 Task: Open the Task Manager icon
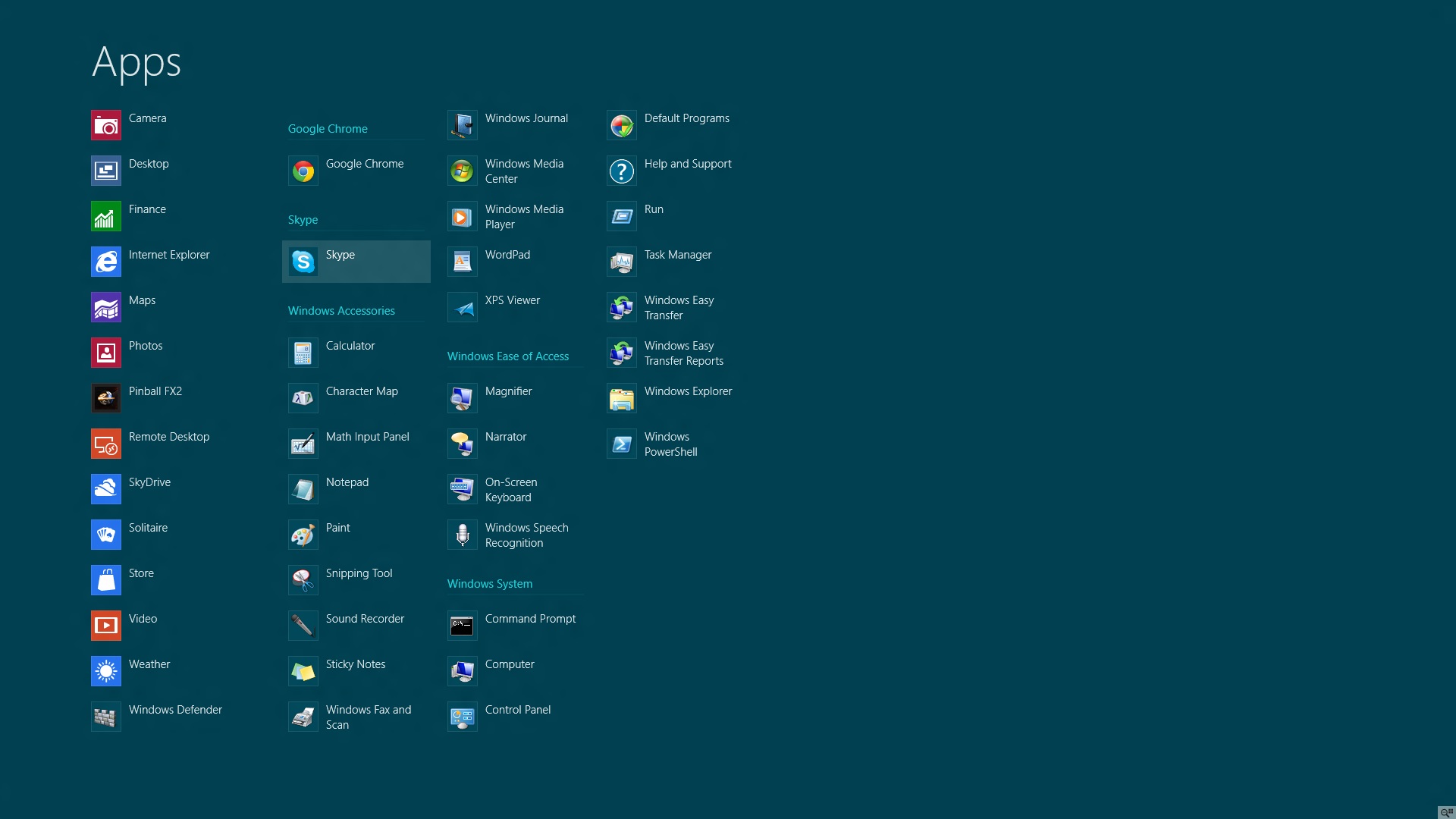pos(622,262)
